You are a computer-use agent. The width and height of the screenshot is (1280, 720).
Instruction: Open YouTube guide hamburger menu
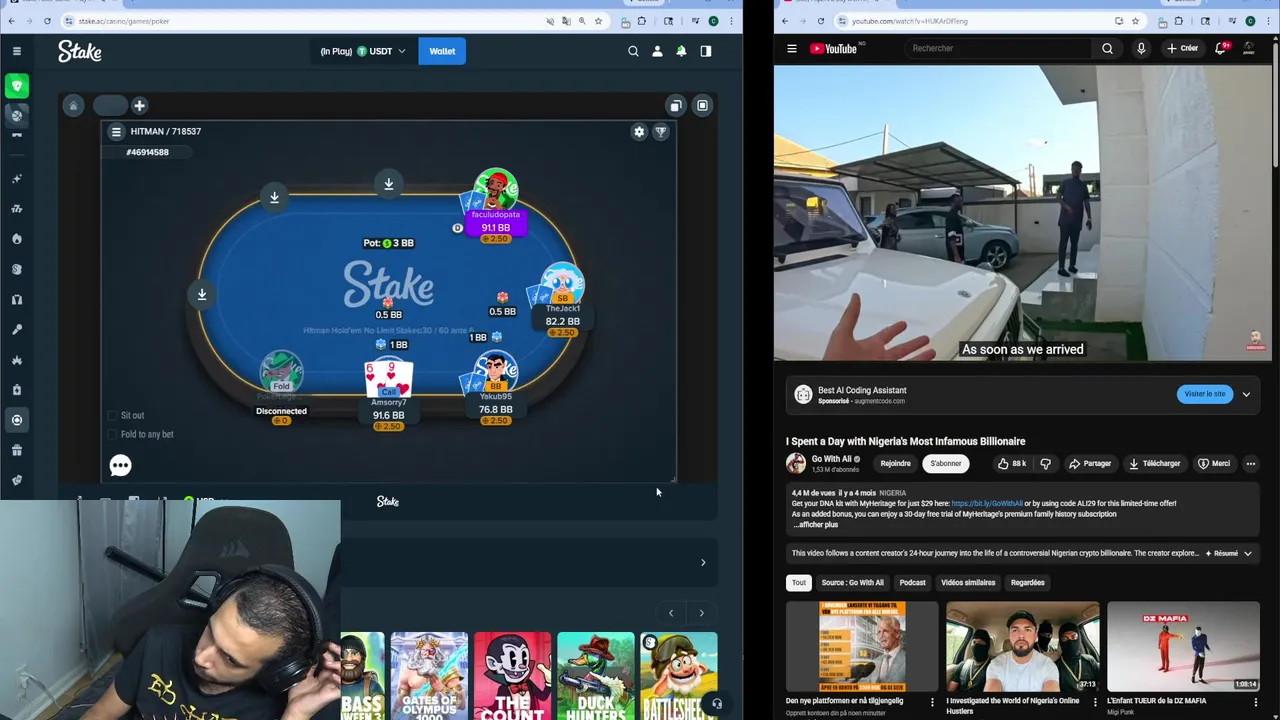791,48
